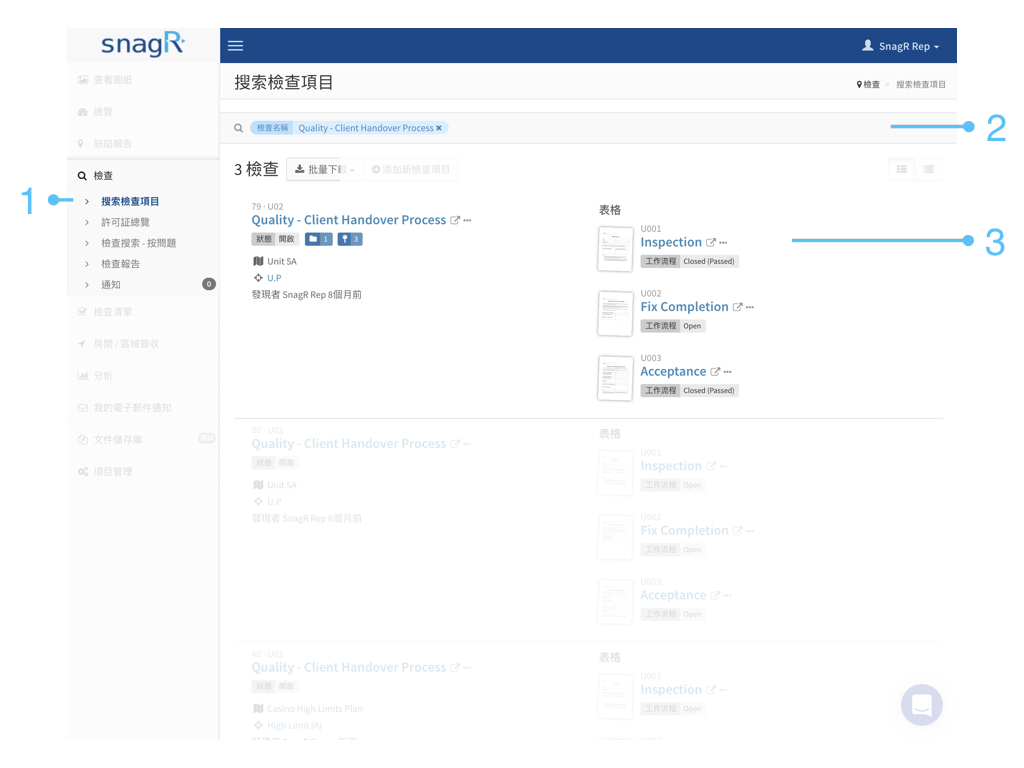The image size is (1024, 768).
Task: Remove the Quality - Client Handover Process filter
Action: coord(439,128)
